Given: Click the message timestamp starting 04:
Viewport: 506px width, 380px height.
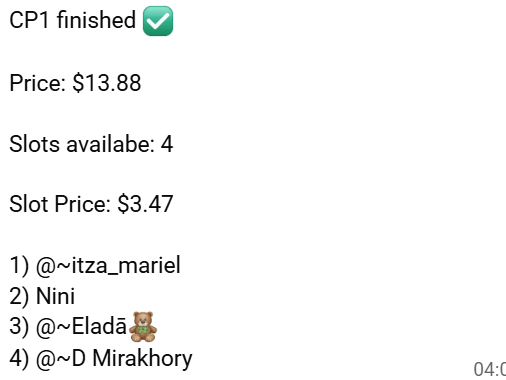Looking at the screenshot, I should point(490,369).
